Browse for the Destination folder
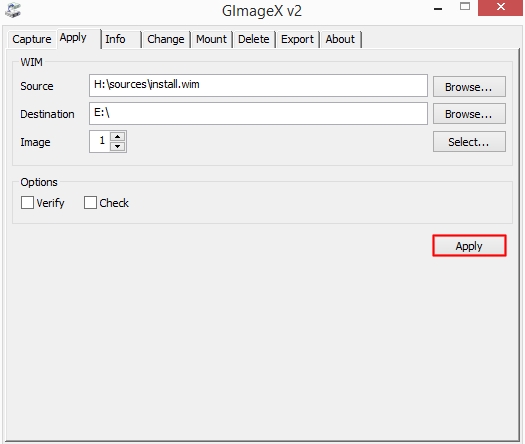The height and width of the screenshot is (444, 525). point(469,114)
